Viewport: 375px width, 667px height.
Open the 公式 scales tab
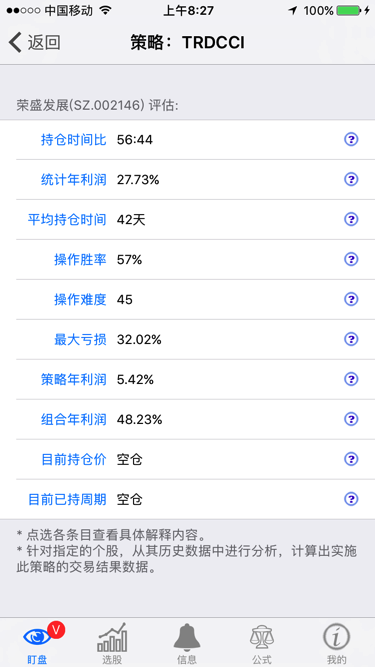click(x=262, y=643)
